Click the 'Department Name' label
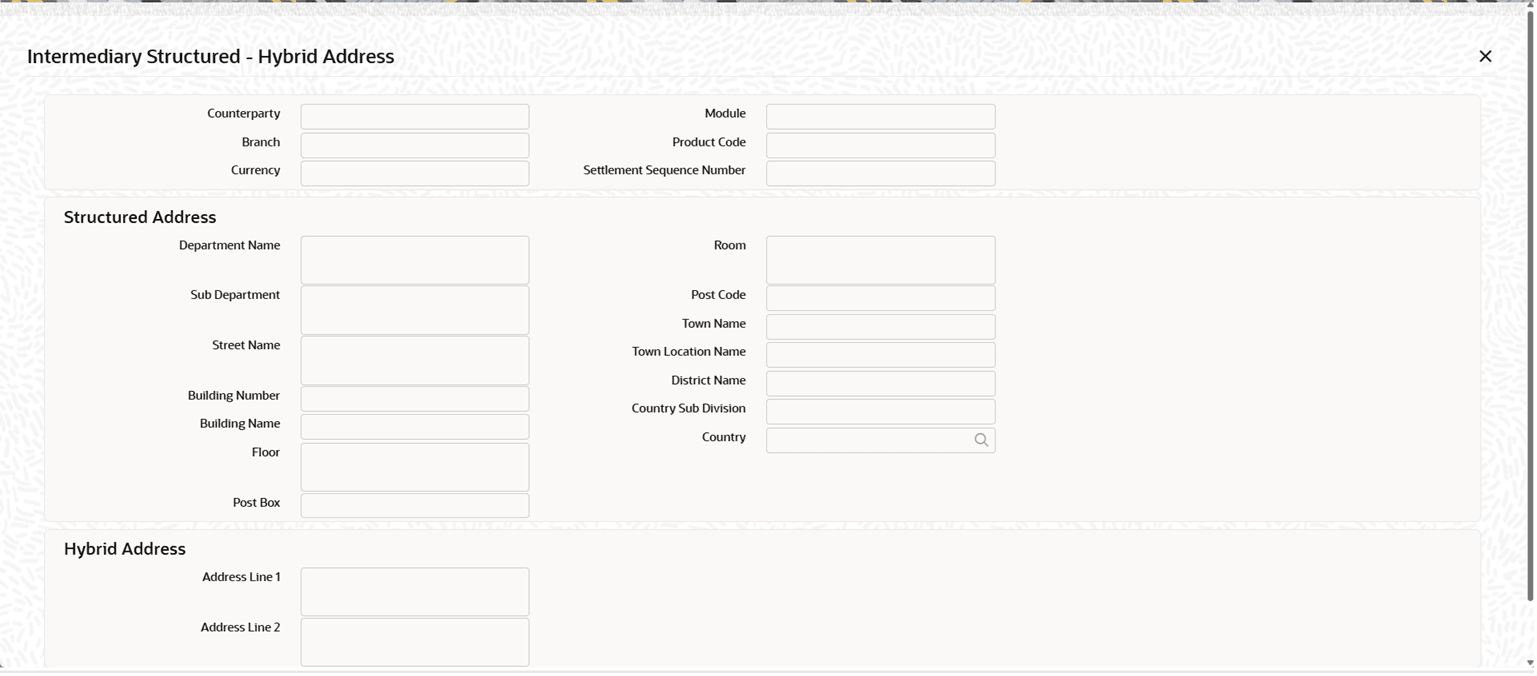This screenshot has width=1537, height=676. point(229,246)
